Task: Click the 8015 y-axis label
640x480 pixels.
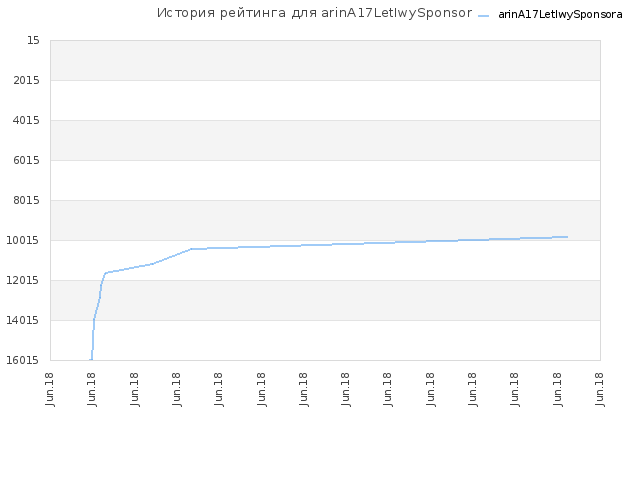Action: click(x=27, y=200)
